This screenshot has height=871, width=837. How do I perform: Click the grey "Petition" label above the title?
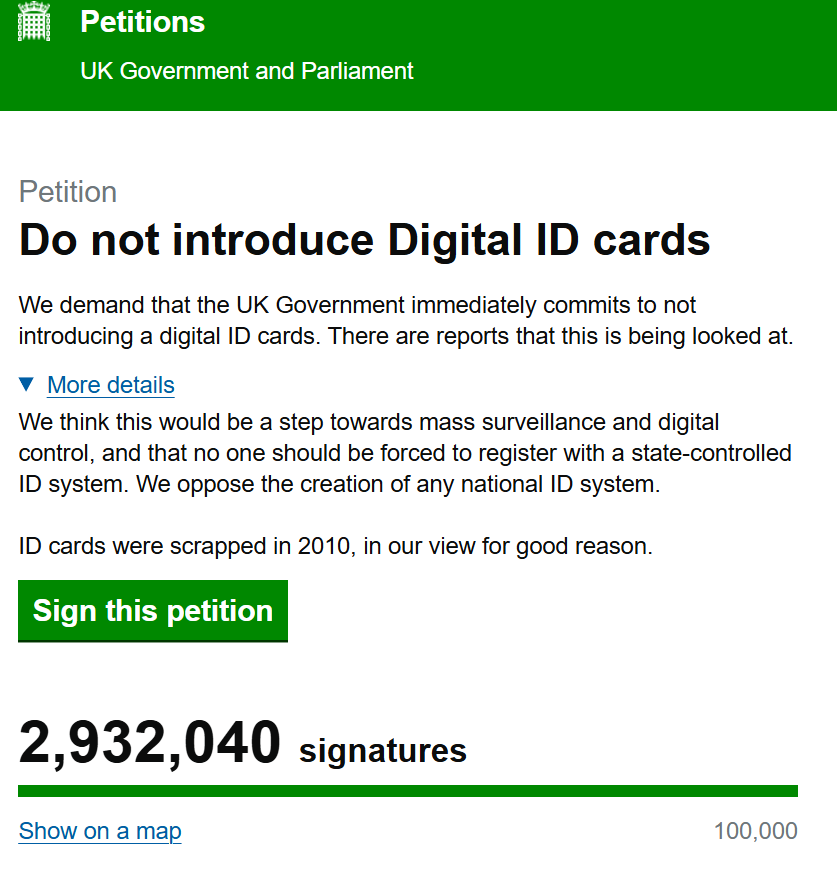pyautogui.click(x=68, y=192)
